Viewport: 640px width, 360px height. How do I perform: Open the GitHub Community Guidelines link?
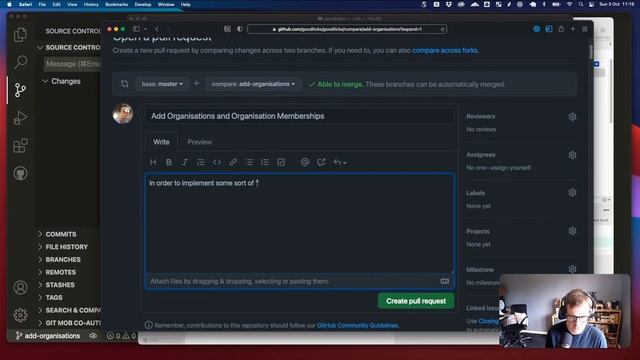[x=357, y=326]
